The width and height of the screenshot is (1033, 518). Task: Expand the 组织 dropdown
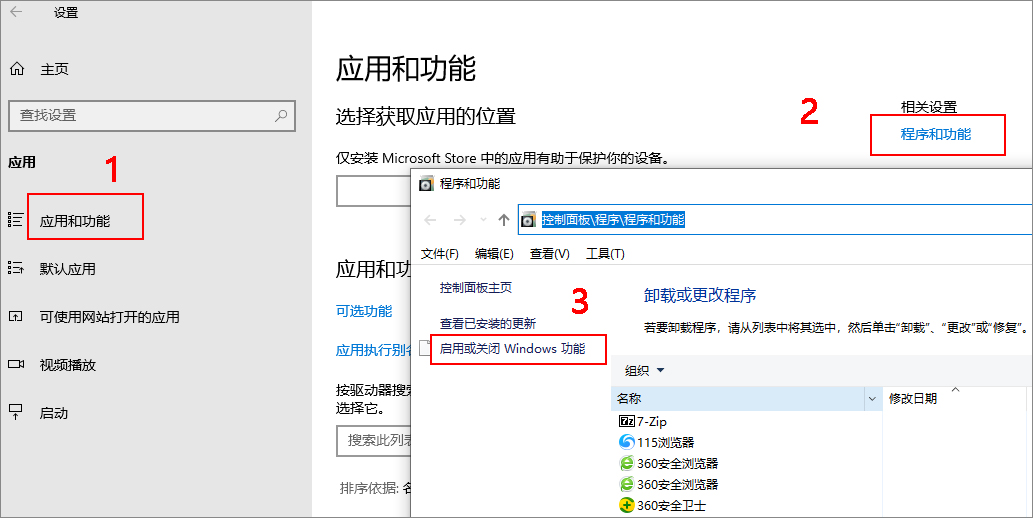coord(644,371)
